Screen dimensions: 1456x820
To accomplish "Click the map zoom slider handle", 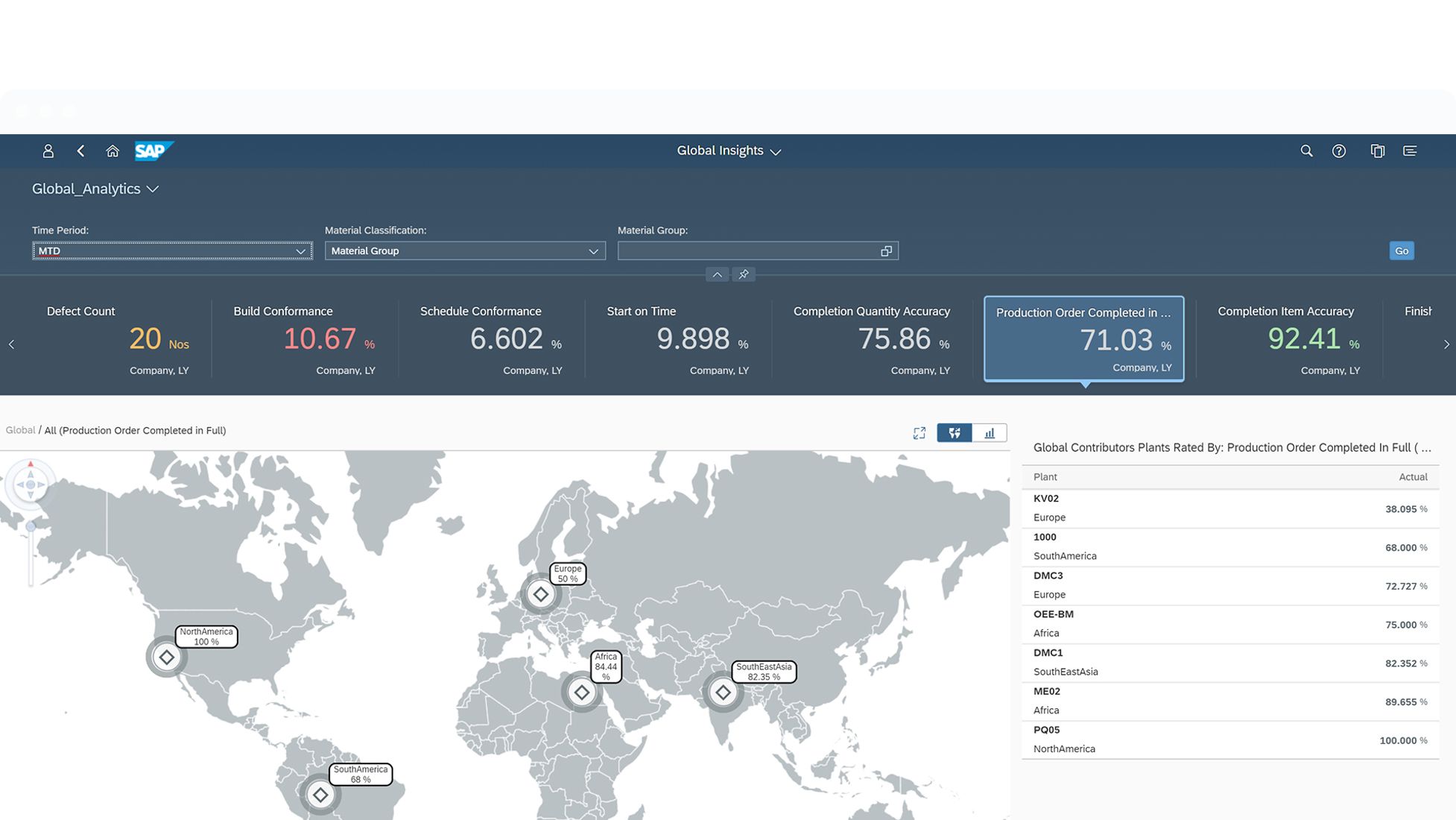I will click(x=31, y=526).
